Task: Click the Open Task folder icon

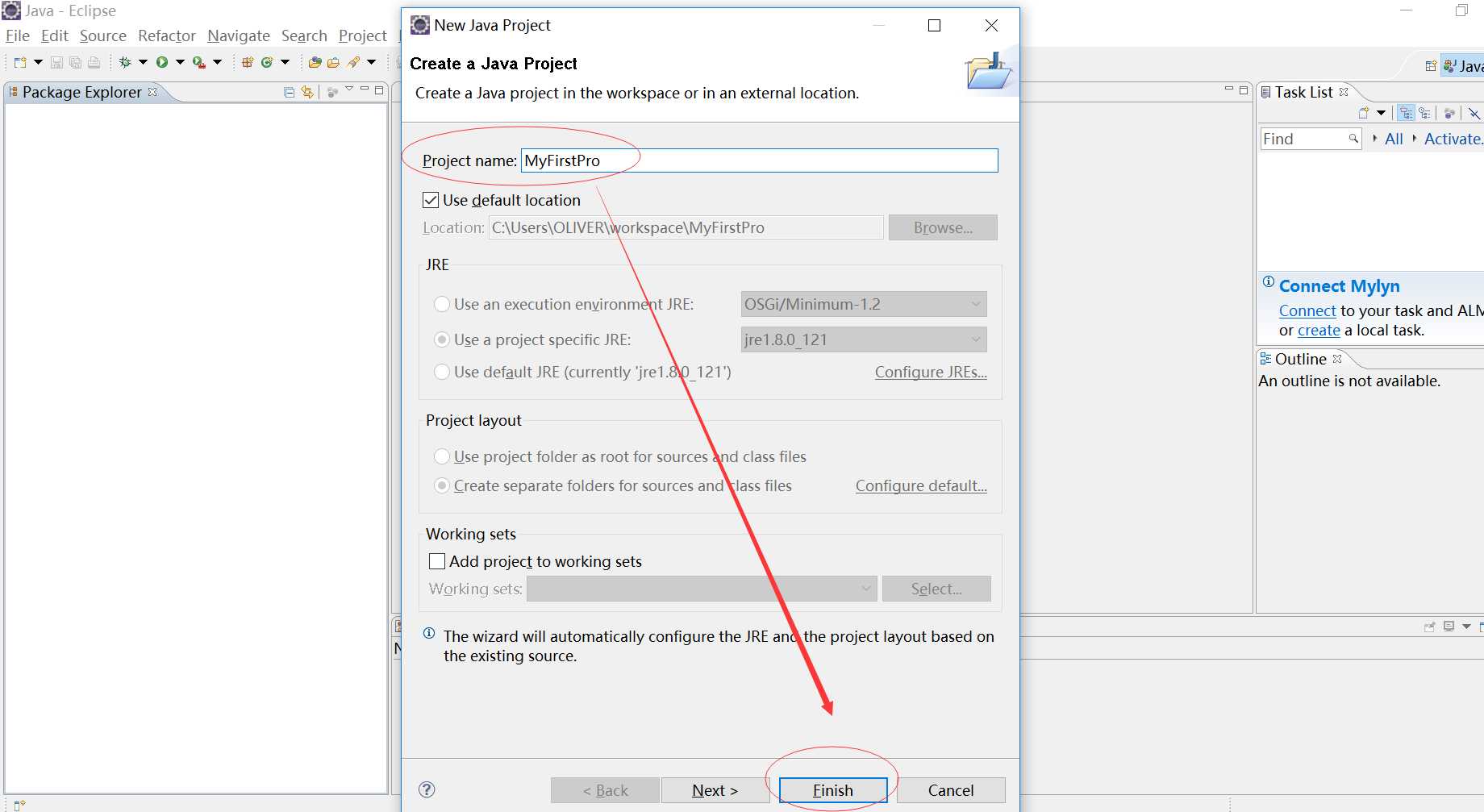Action: click(333, 62)
